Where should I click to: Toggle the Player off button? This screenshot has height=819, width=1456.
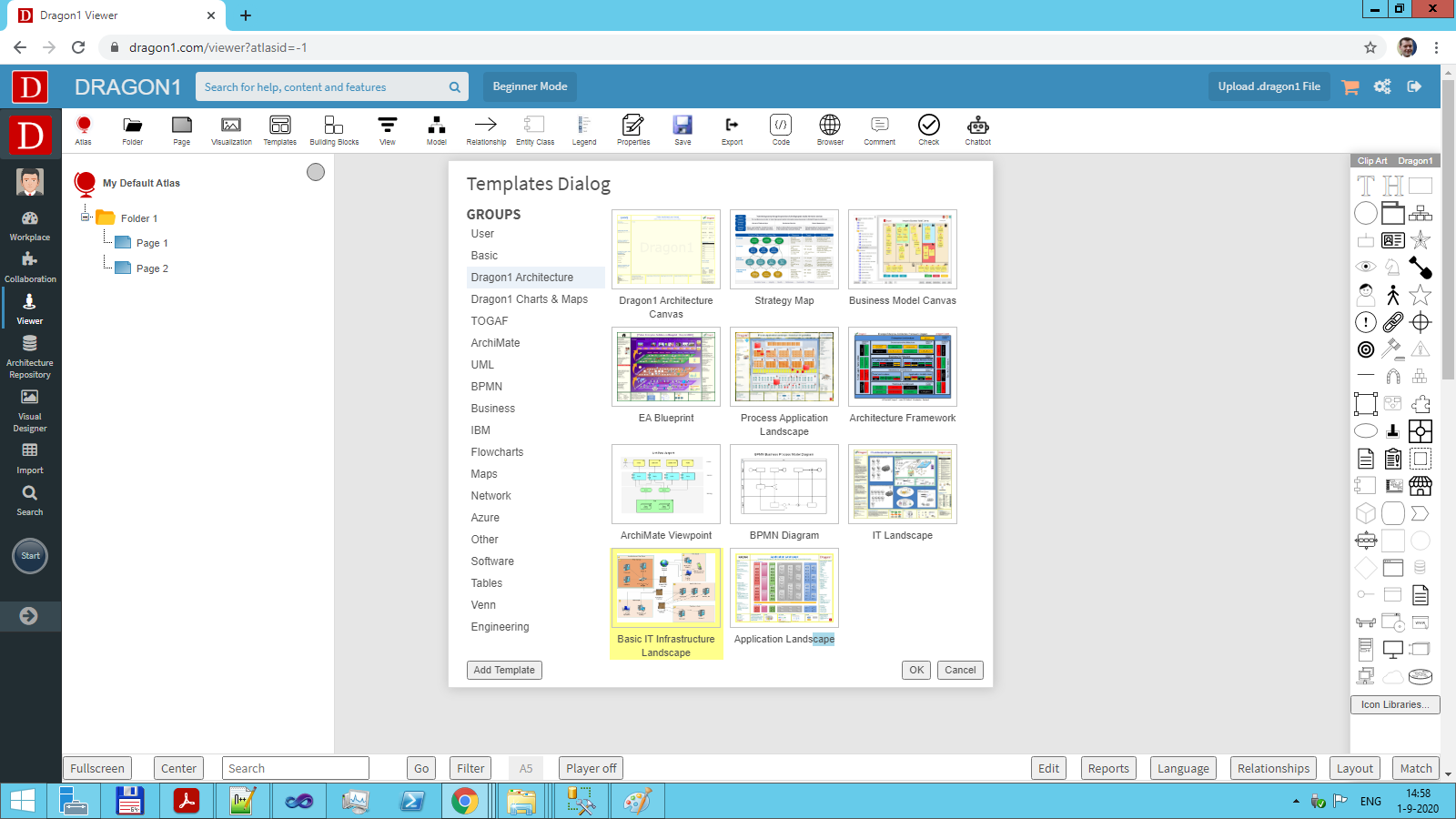point(591,768)
